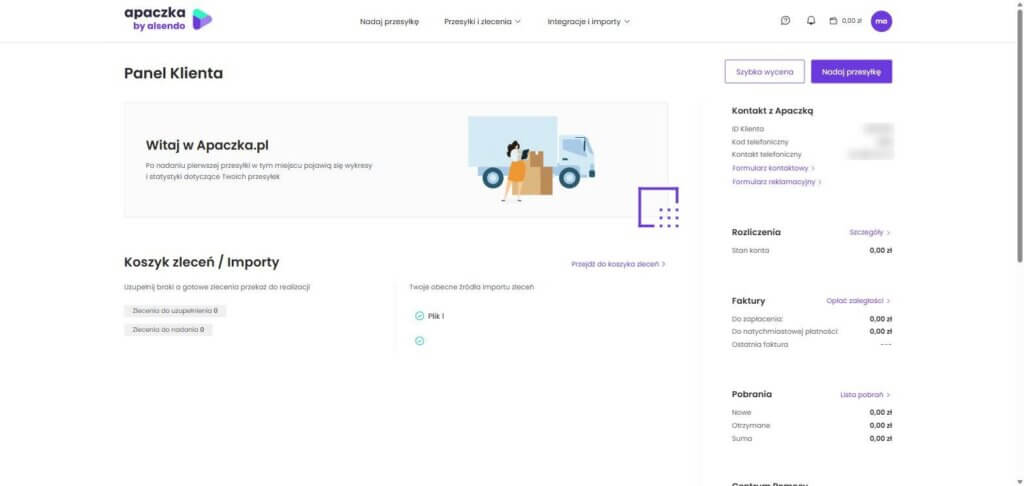Click the Kod telefoniczny label
Viewport: 1024px width, 486px height.
(x=760, y=142)
